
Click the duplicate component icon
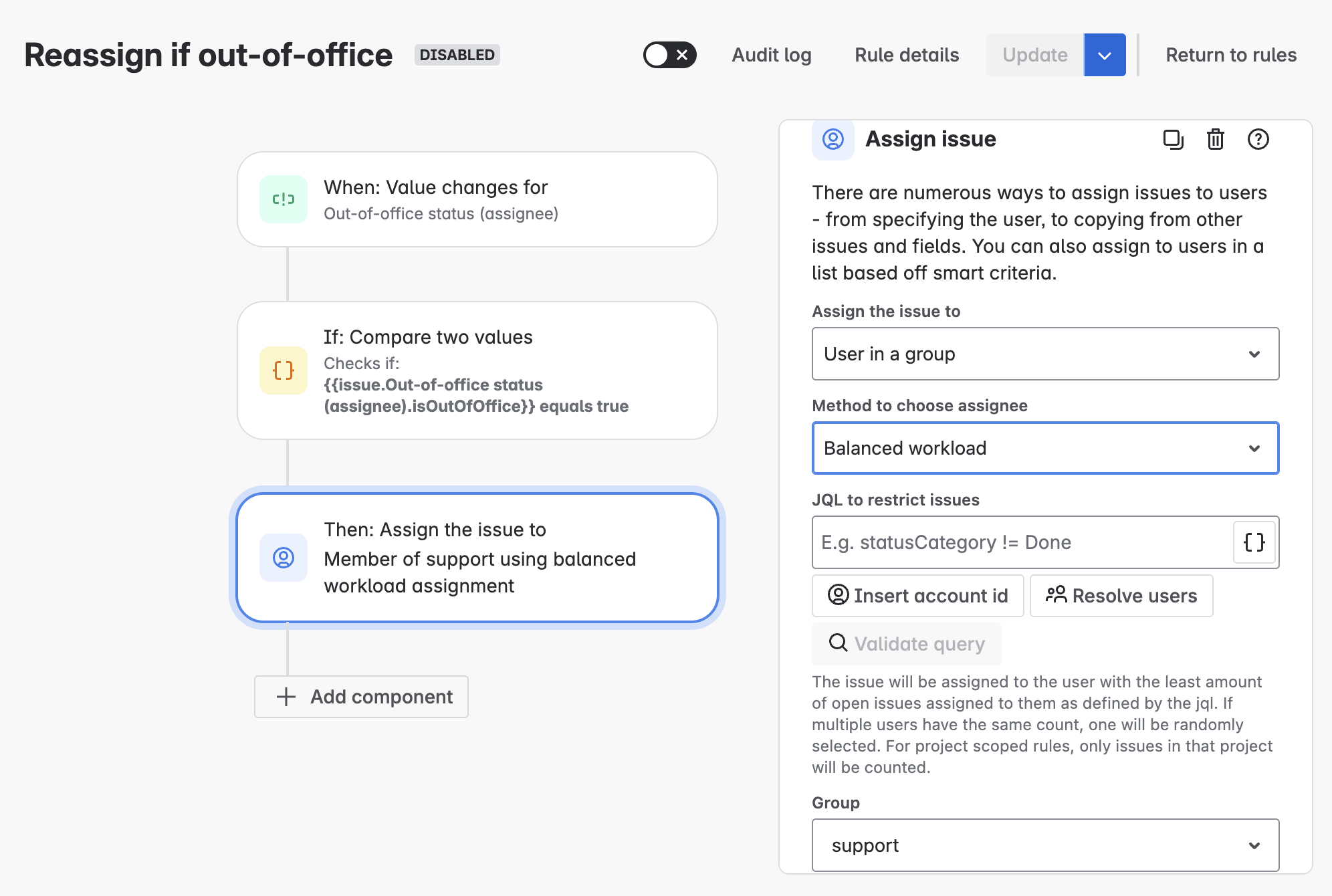point(1173,139)
